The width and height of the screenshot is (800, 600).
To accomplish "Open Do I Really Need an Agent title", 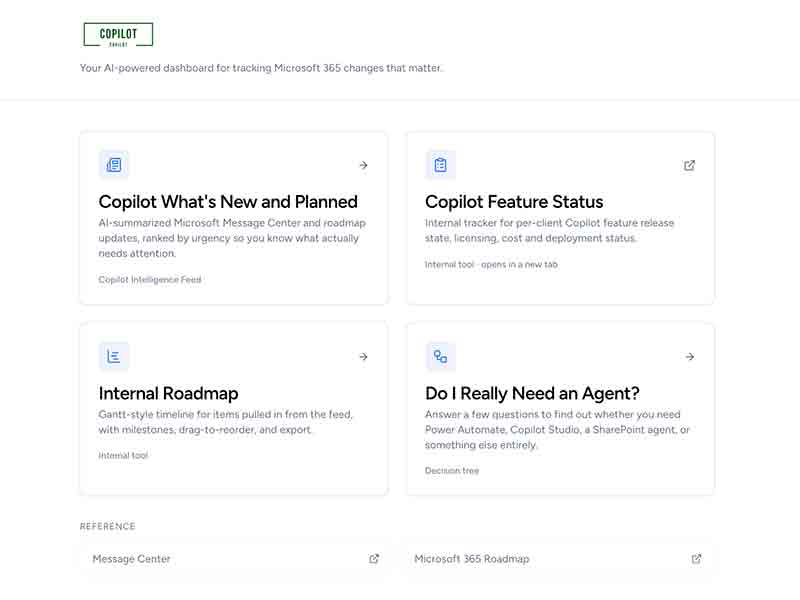I will [x=532, y=393].
